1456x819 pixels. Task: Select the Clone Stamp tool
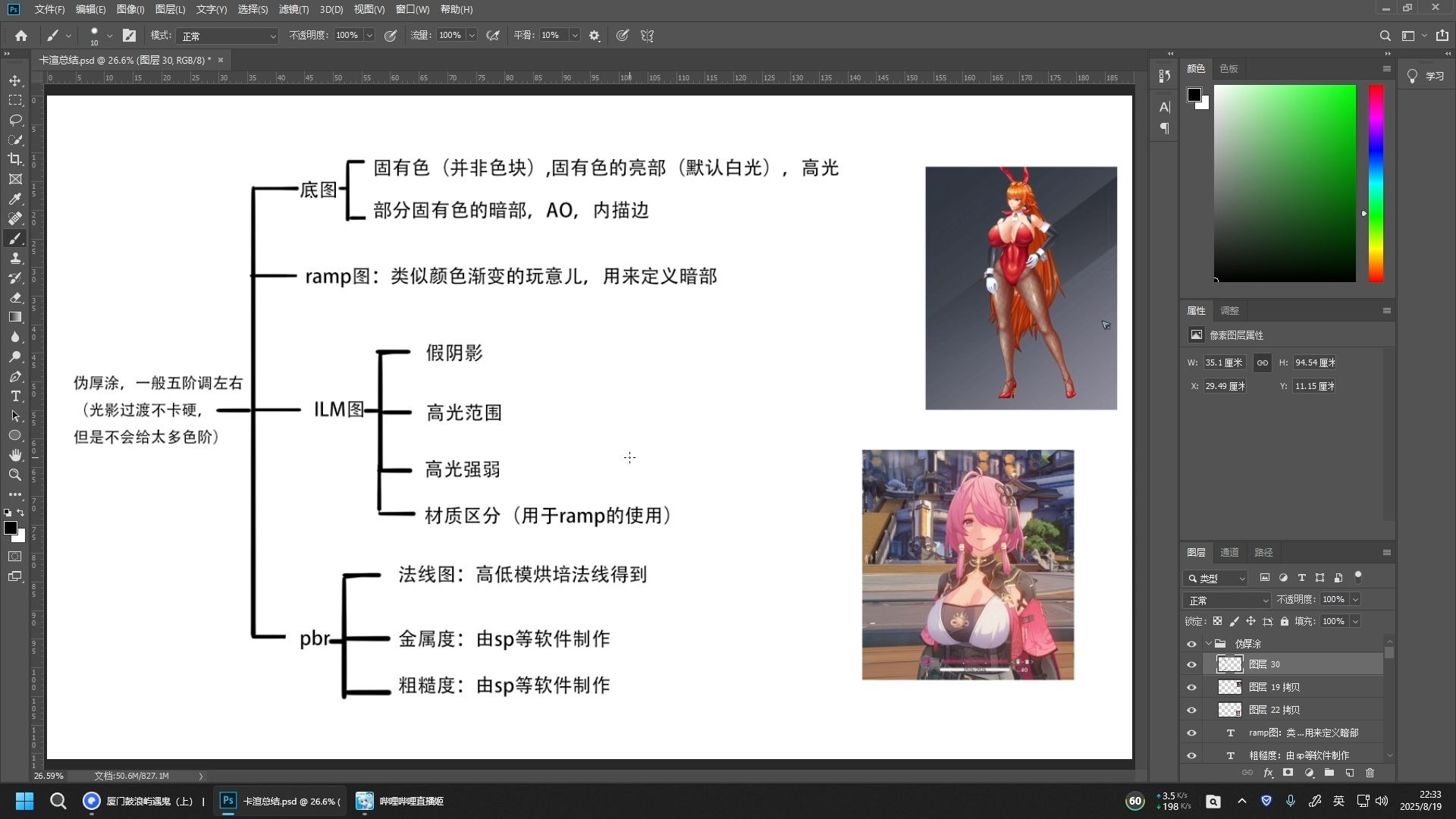pos(15,258)
